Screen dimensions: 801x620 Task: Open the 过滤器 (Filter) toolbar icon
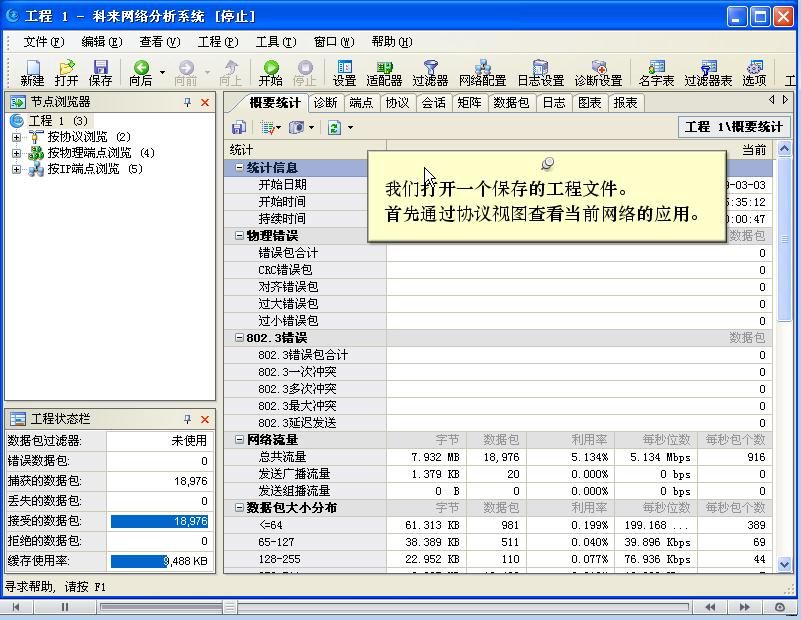[x=430, y=71]
